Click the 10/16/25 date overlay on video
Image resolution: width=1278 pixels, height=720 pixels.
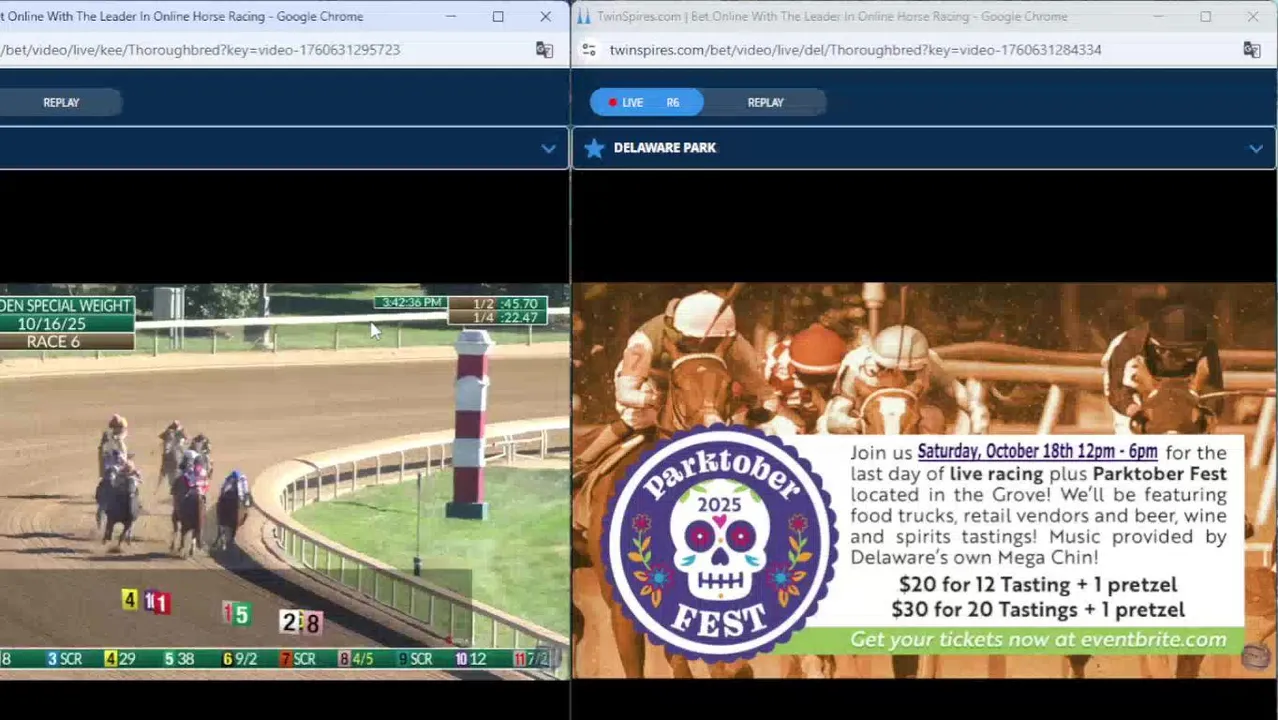pos(51,324)
